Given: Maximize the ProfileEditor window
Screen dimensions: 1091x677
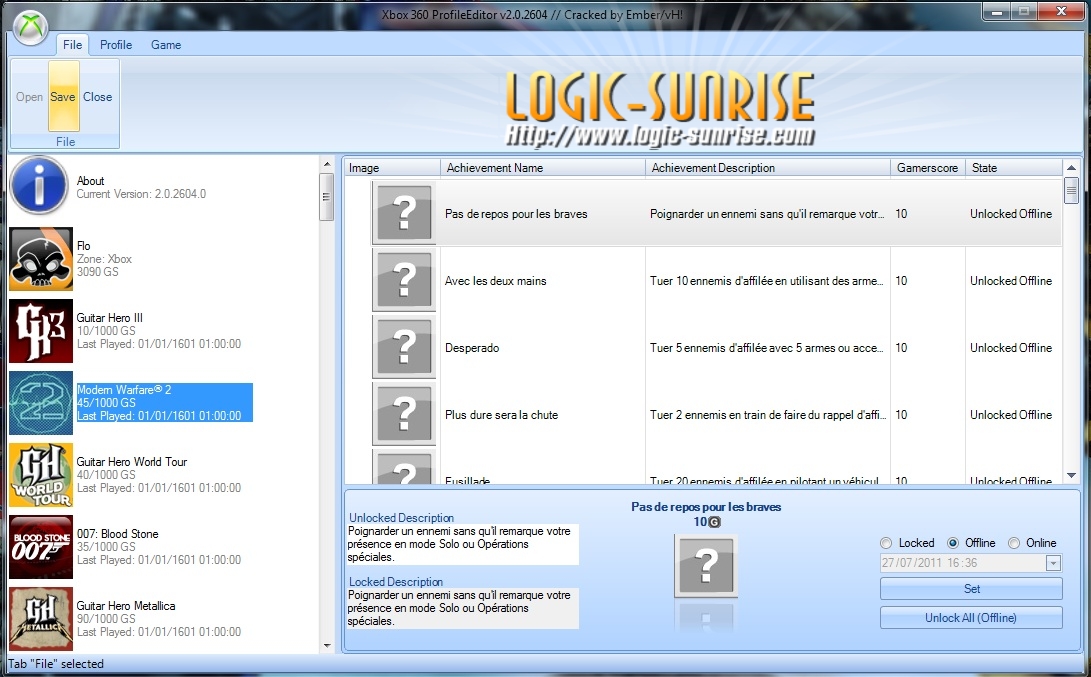Looking at the screenshot, I should (1024, 12).
